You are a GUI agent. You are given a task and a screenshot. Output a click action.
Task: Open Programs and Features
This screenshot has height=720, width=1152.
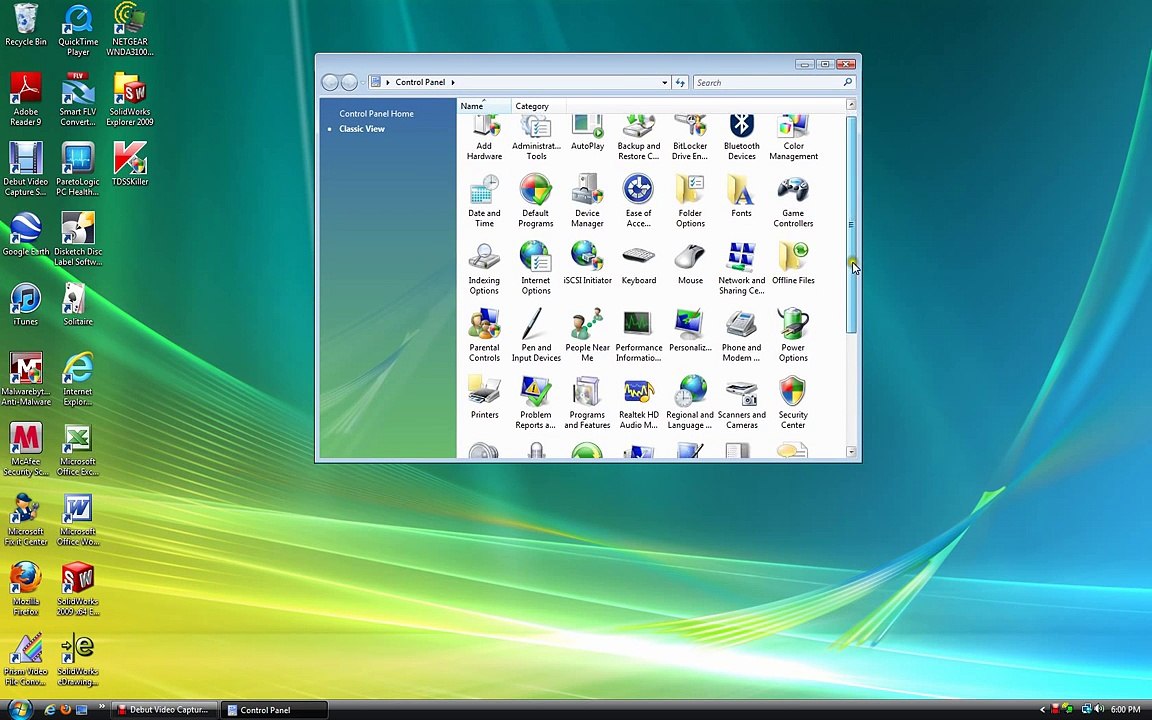click(x=587, y=402)
